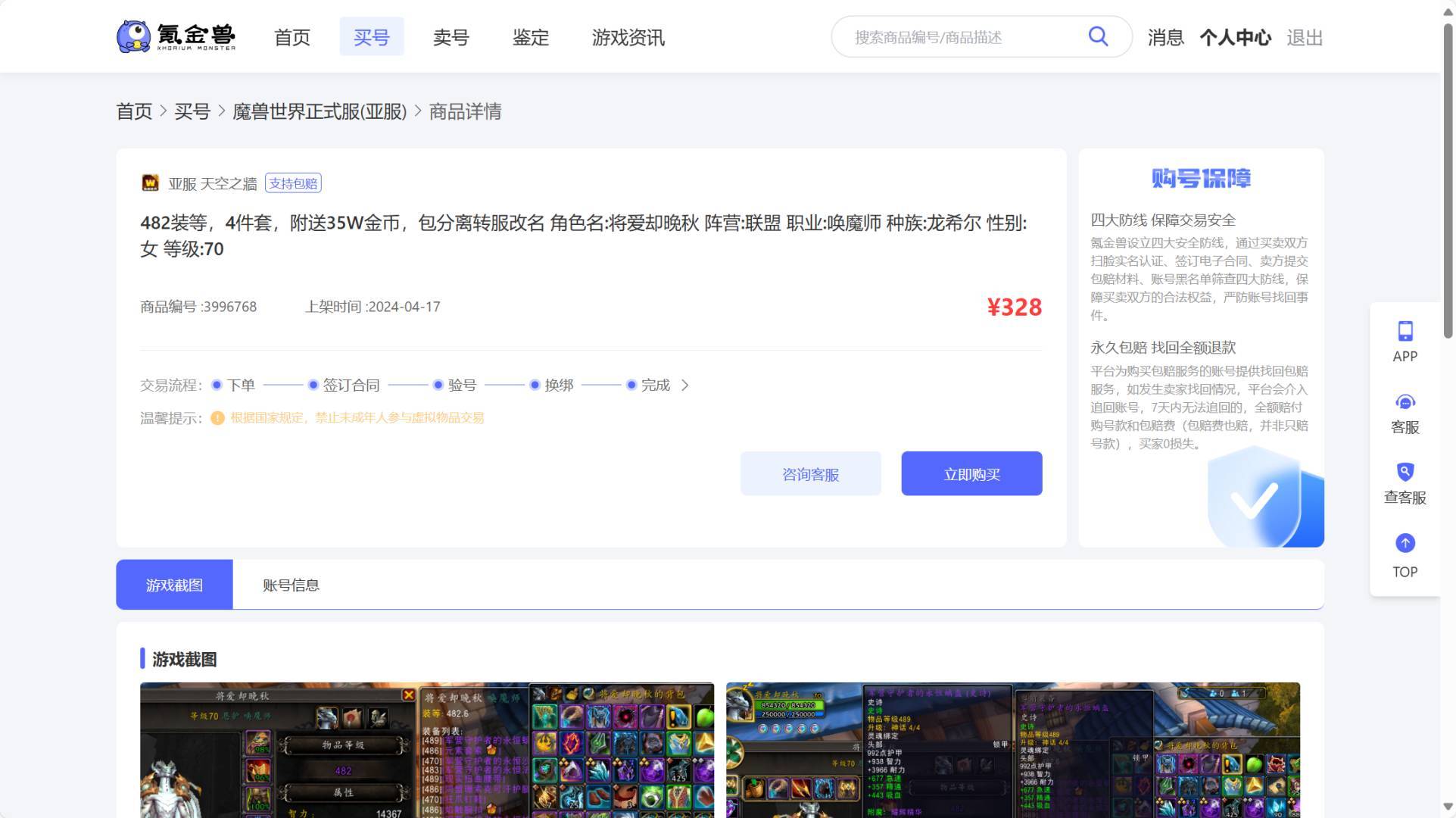
Task: Click the orange warning tip icon
Action: click(x=217, y=418)
